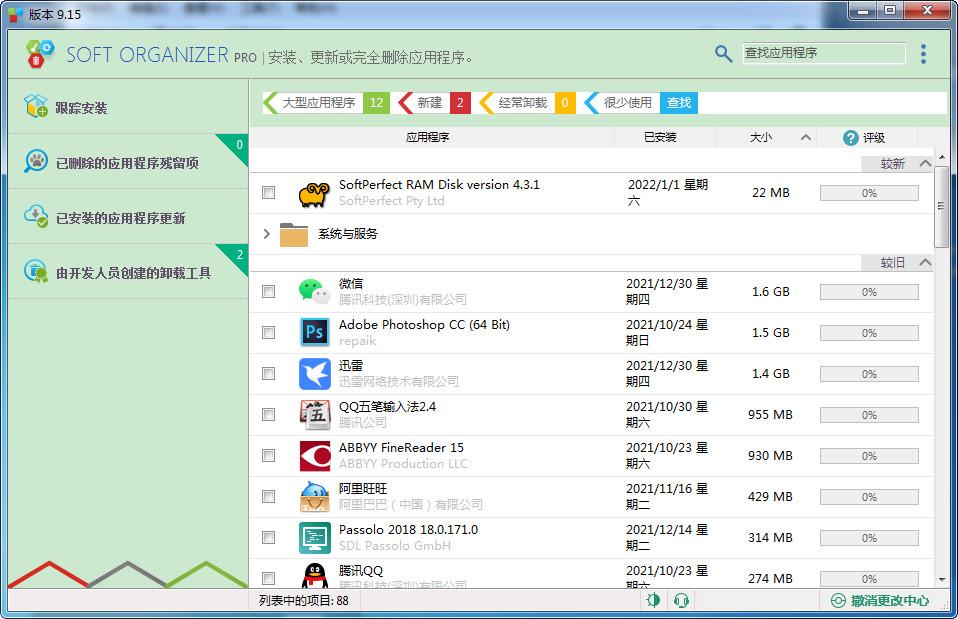Select the 大型应用程序 filter tab
Viewport: 958px width, 619px height.
pos(326,103)
